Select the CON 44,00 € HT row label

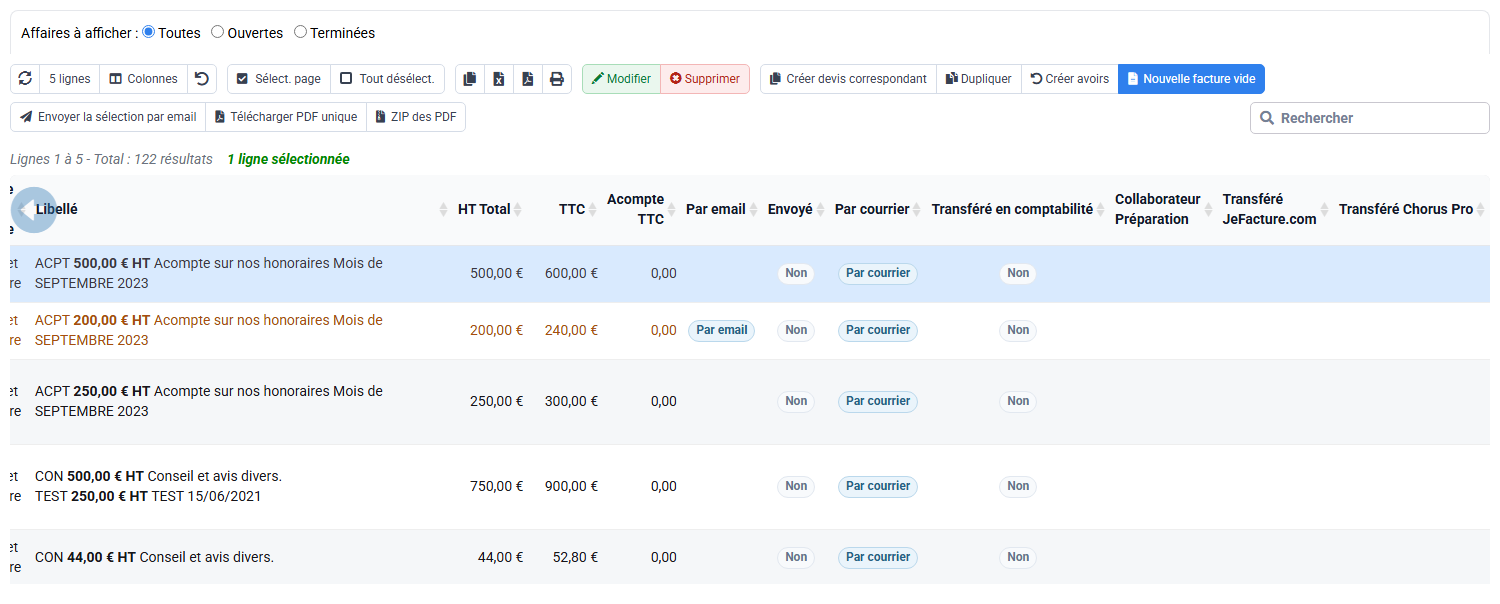pyautogui.click(x=154, y=557)
